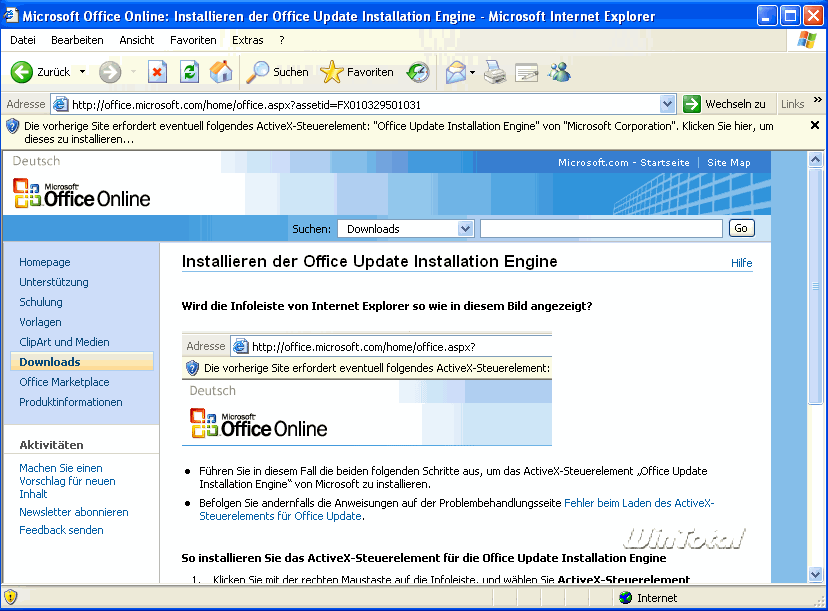828x611 pixels.
Task: Open the Ansicht menu
Action: click(137, 40)
